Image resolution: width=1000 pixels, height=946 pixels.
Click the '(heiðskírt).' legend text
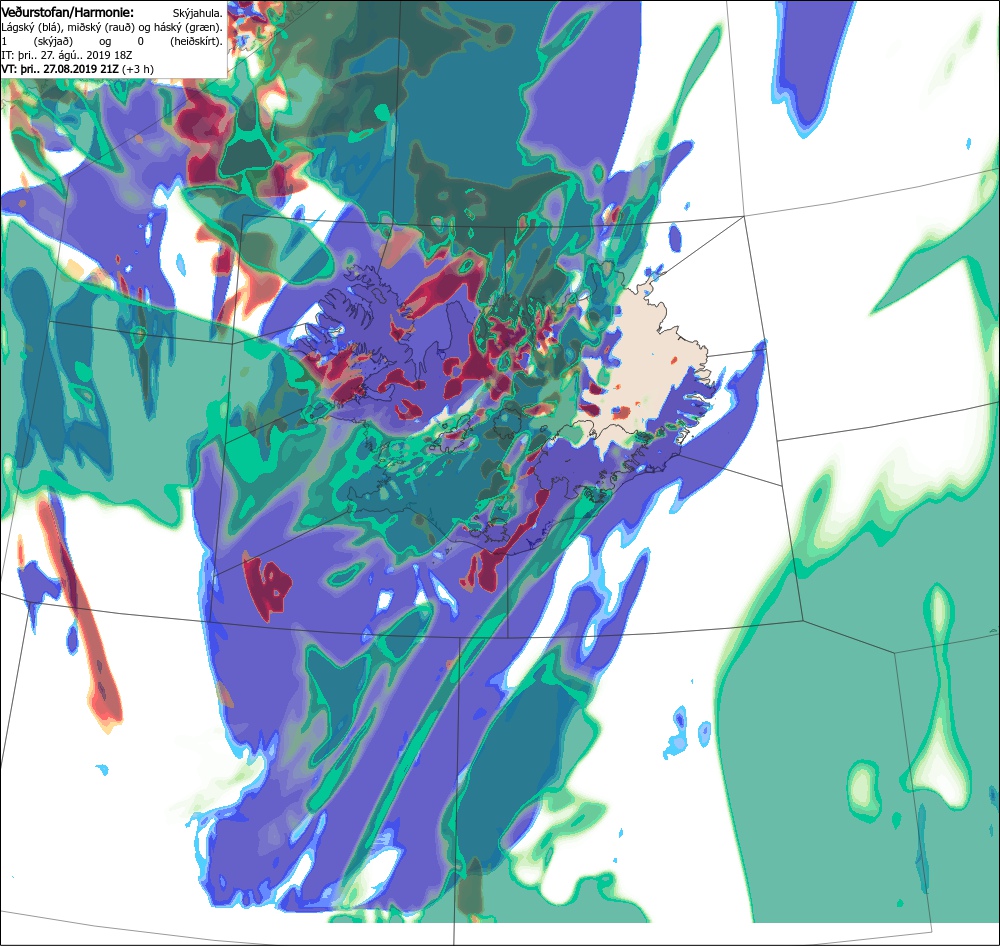(196, 41)
